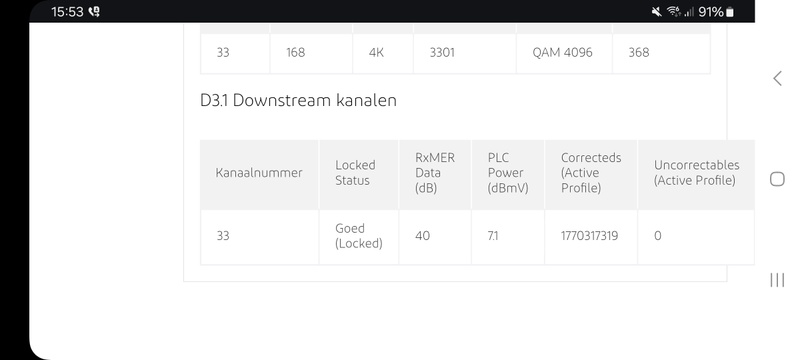Viewport: 800px width, 360px height.
Task: Click the correcteds value 1770317319
Action: pos(589,236)
